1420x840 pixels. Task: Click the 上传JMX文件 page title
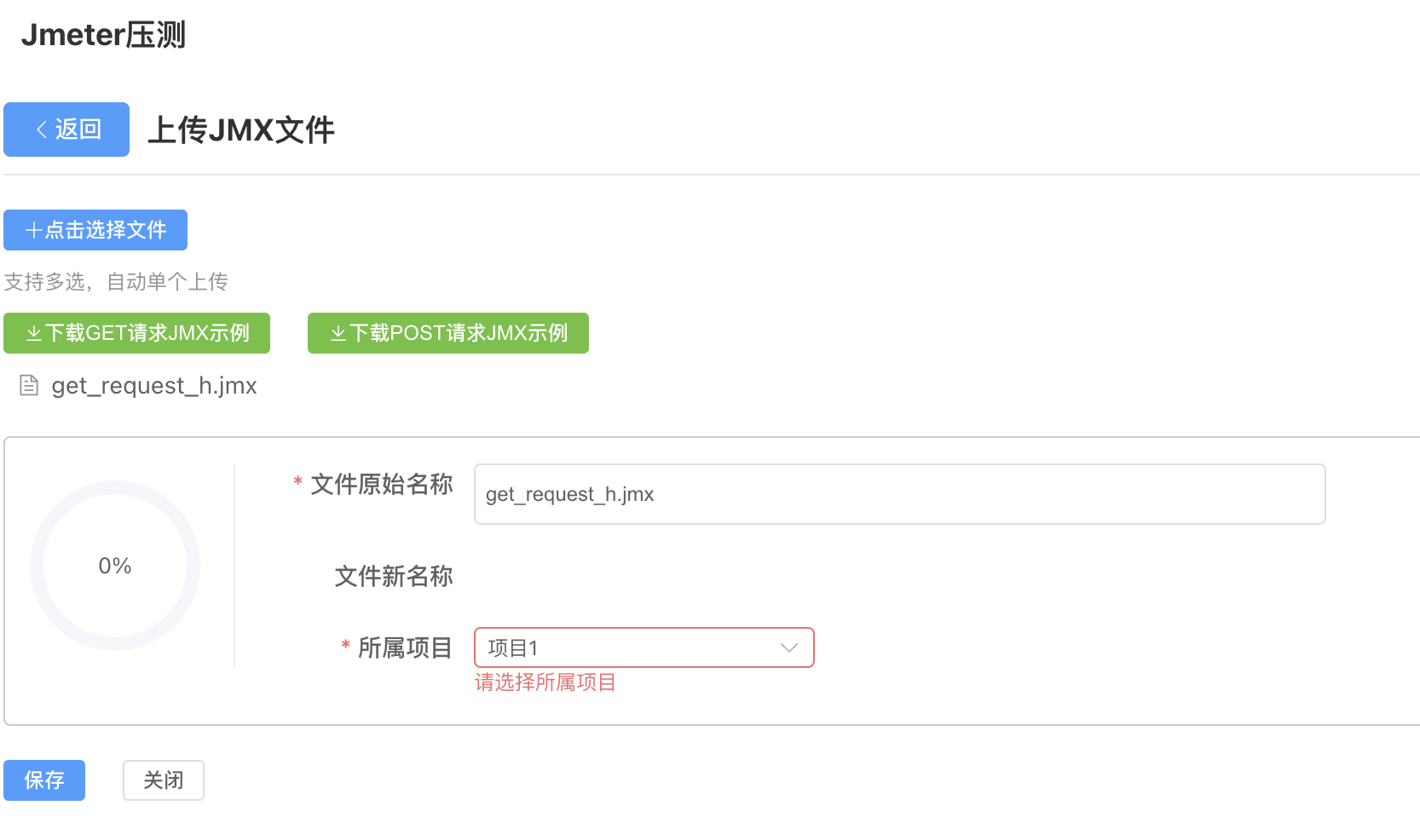[241, 130]
